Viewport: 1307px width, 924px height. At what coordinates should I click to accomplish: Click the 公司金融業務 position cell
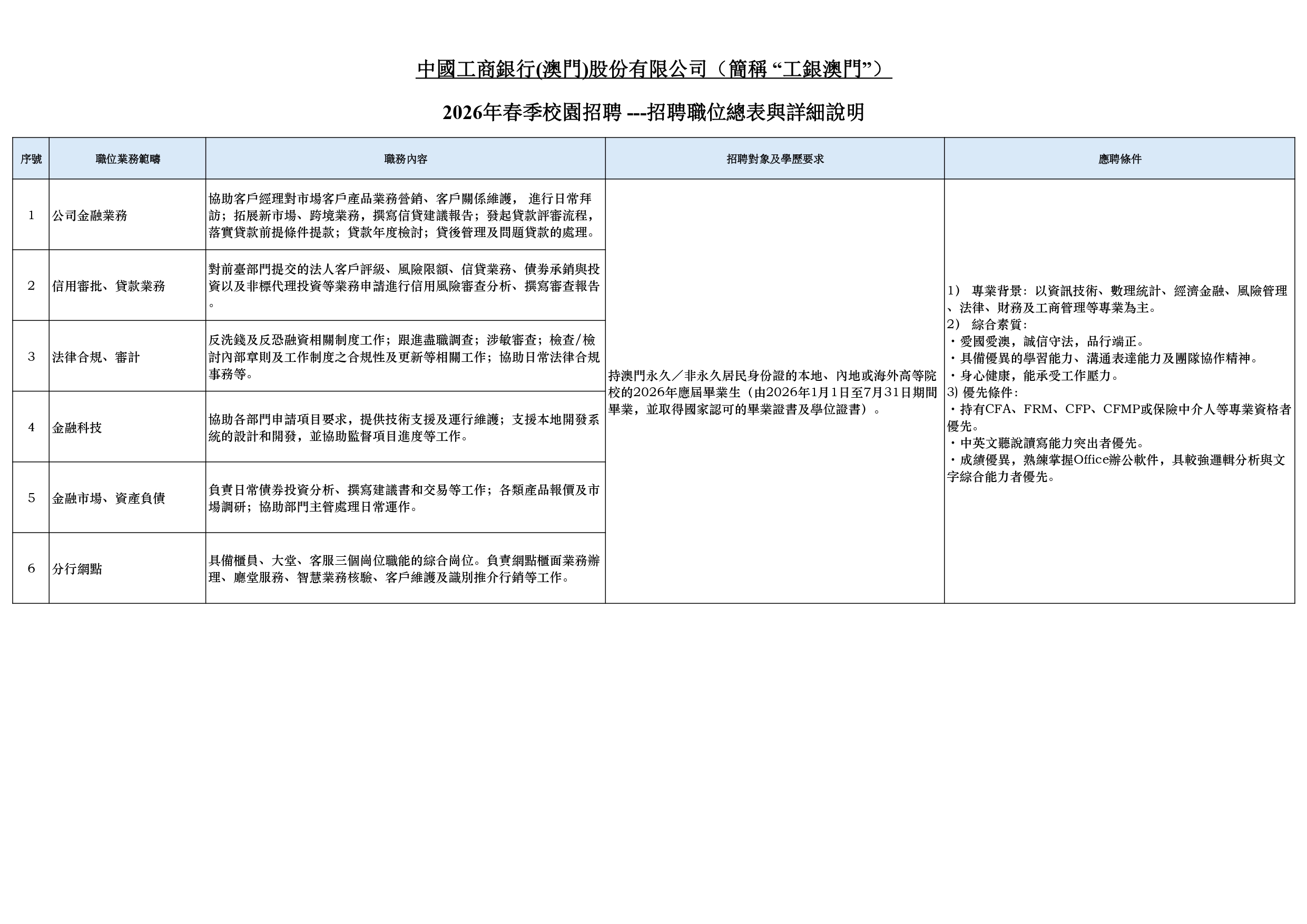coord(90,215)
